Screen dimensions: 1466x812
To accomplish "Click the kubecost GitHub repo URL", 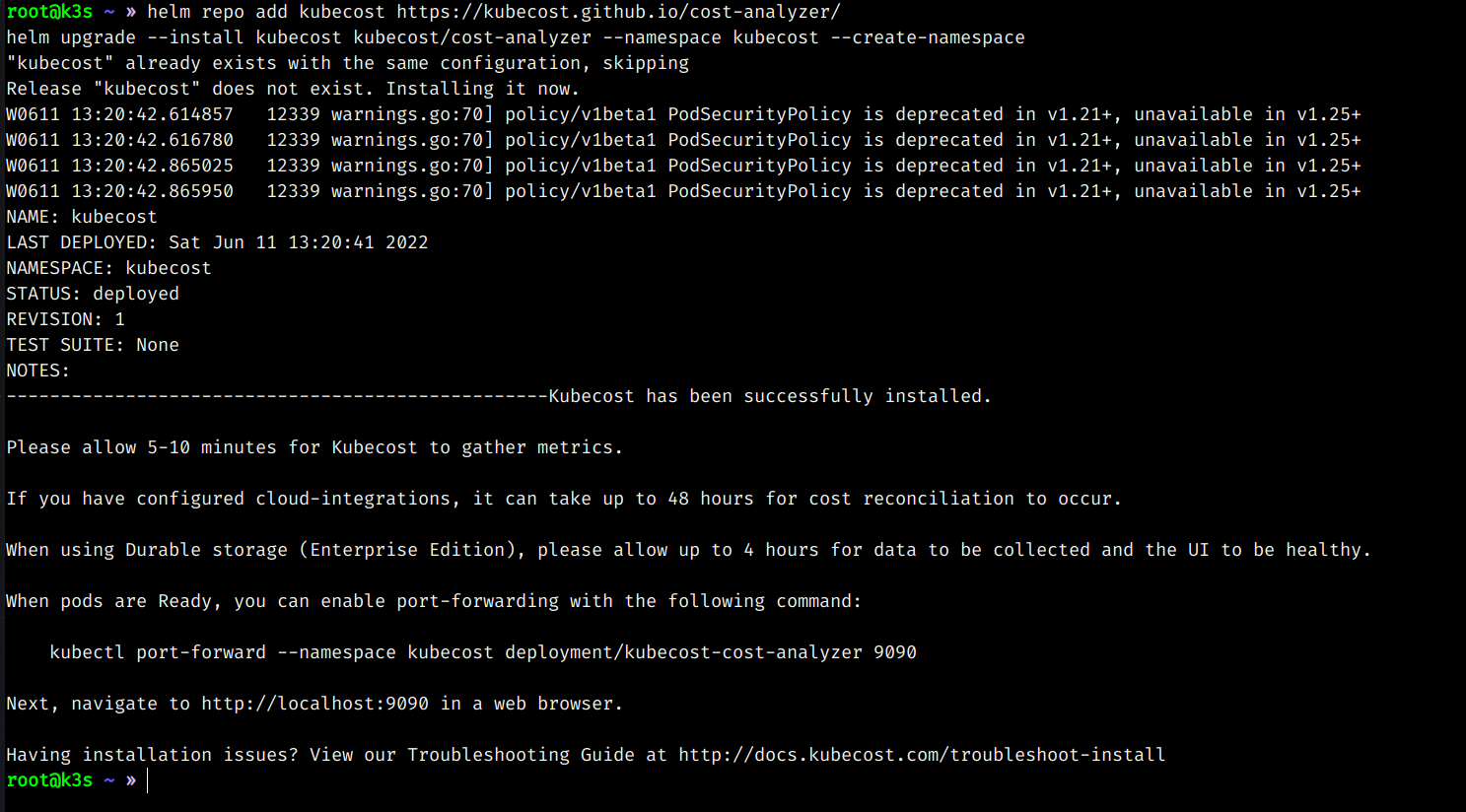I will 618,12.
